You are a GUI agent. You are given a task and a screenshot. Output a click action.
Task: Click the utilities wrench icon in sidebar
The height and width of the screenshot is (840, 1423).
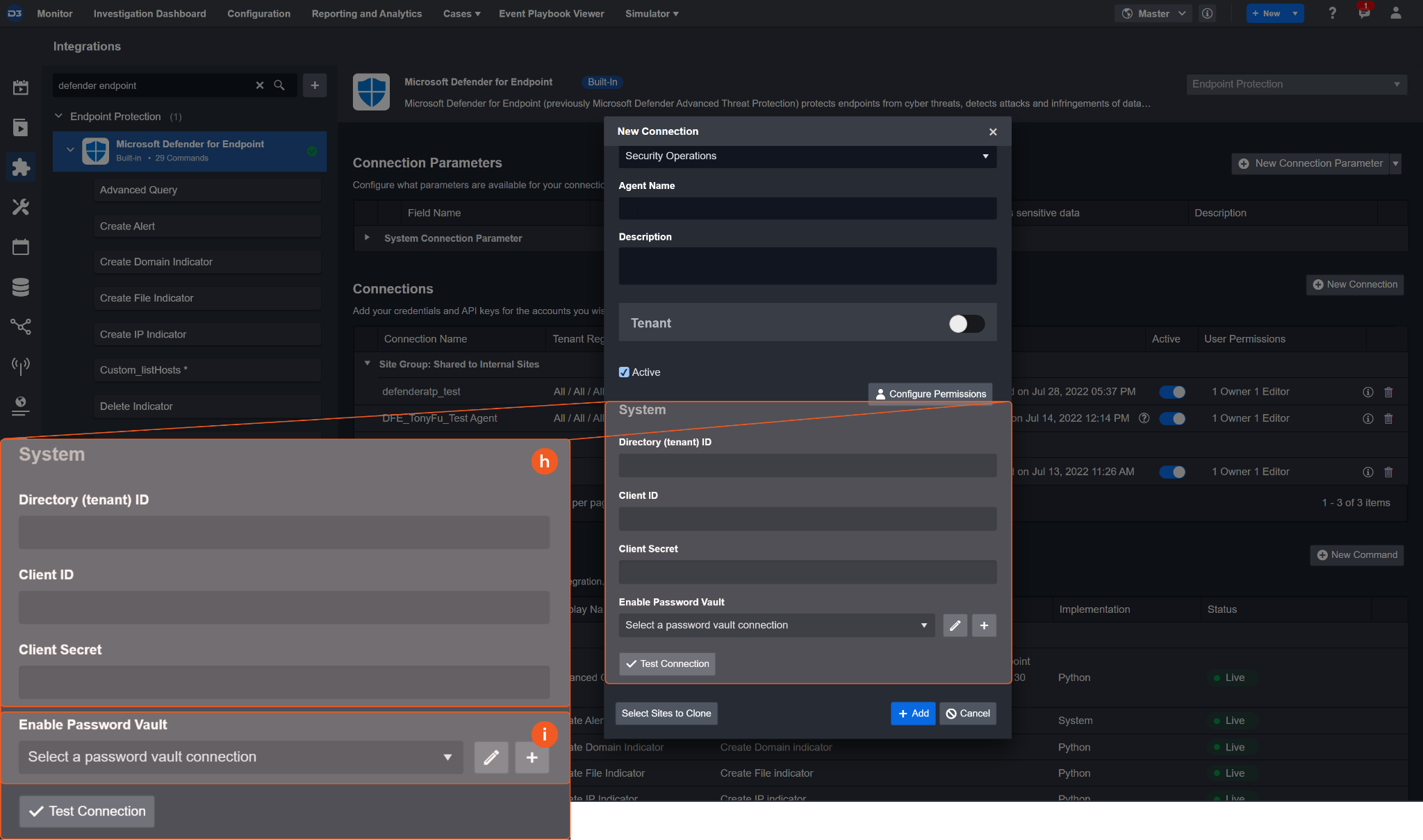[x=21, y=207]
